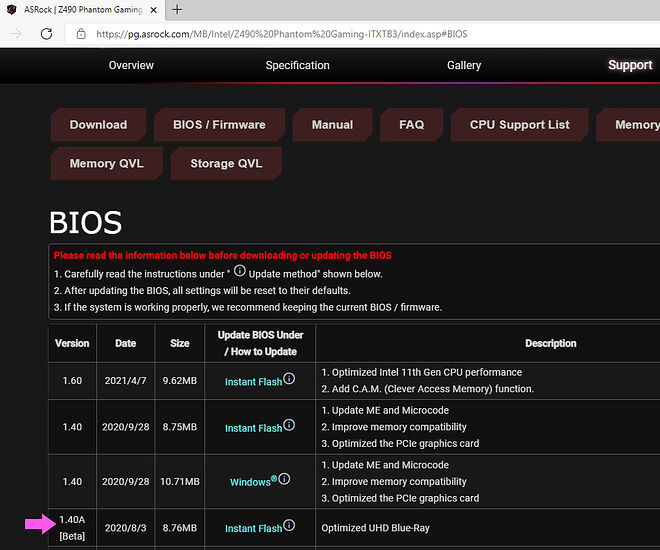Click the browser forward arrow
Viewport: 660px width, 550px height.
click(x=14, y=34)
